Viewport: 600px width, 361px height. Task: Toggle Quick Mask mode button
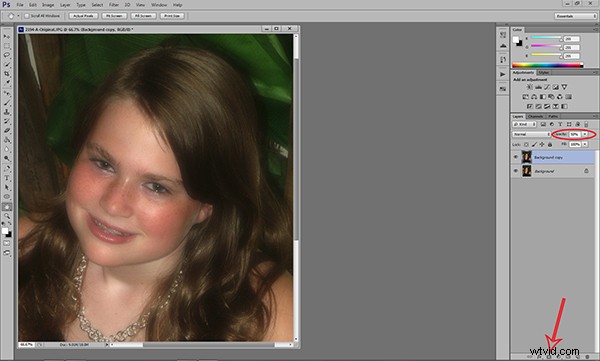tap(7, 243)
